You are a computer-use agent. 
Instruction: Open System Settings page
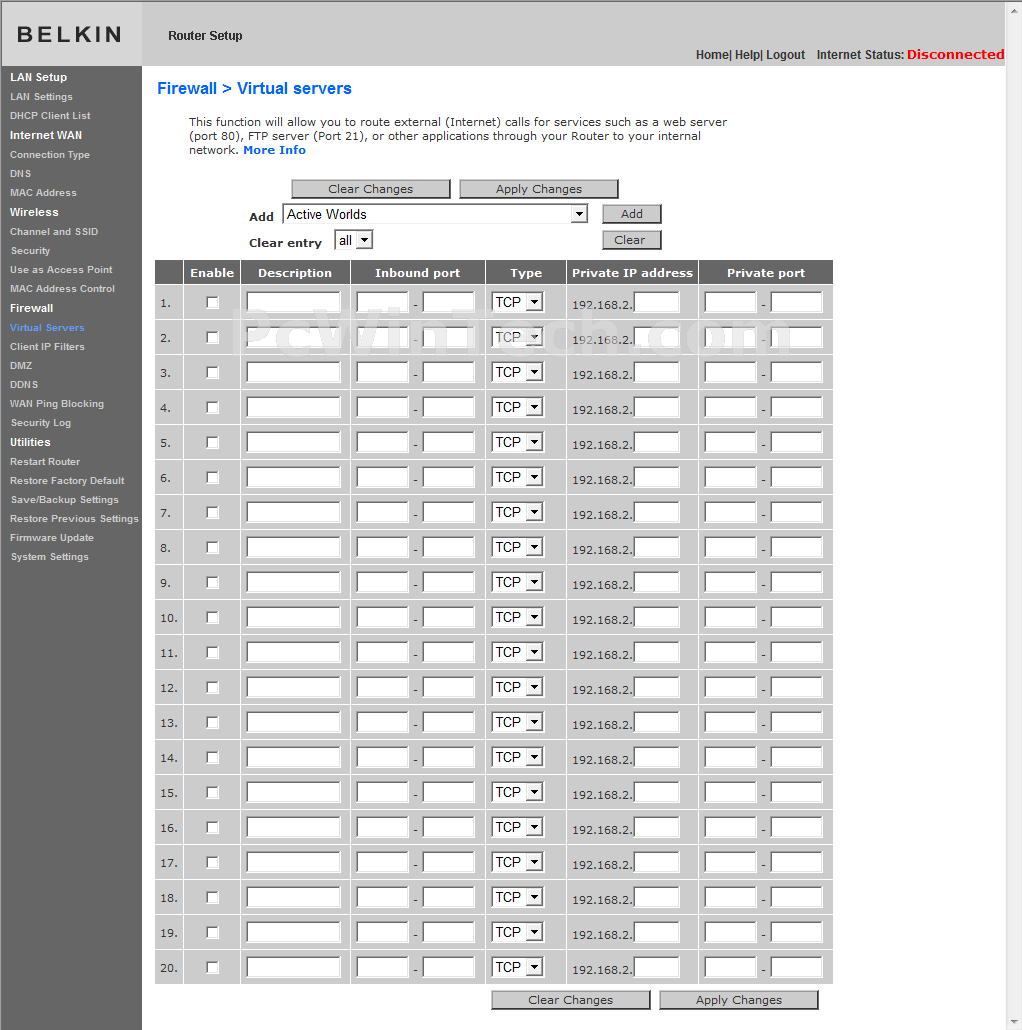49,557
